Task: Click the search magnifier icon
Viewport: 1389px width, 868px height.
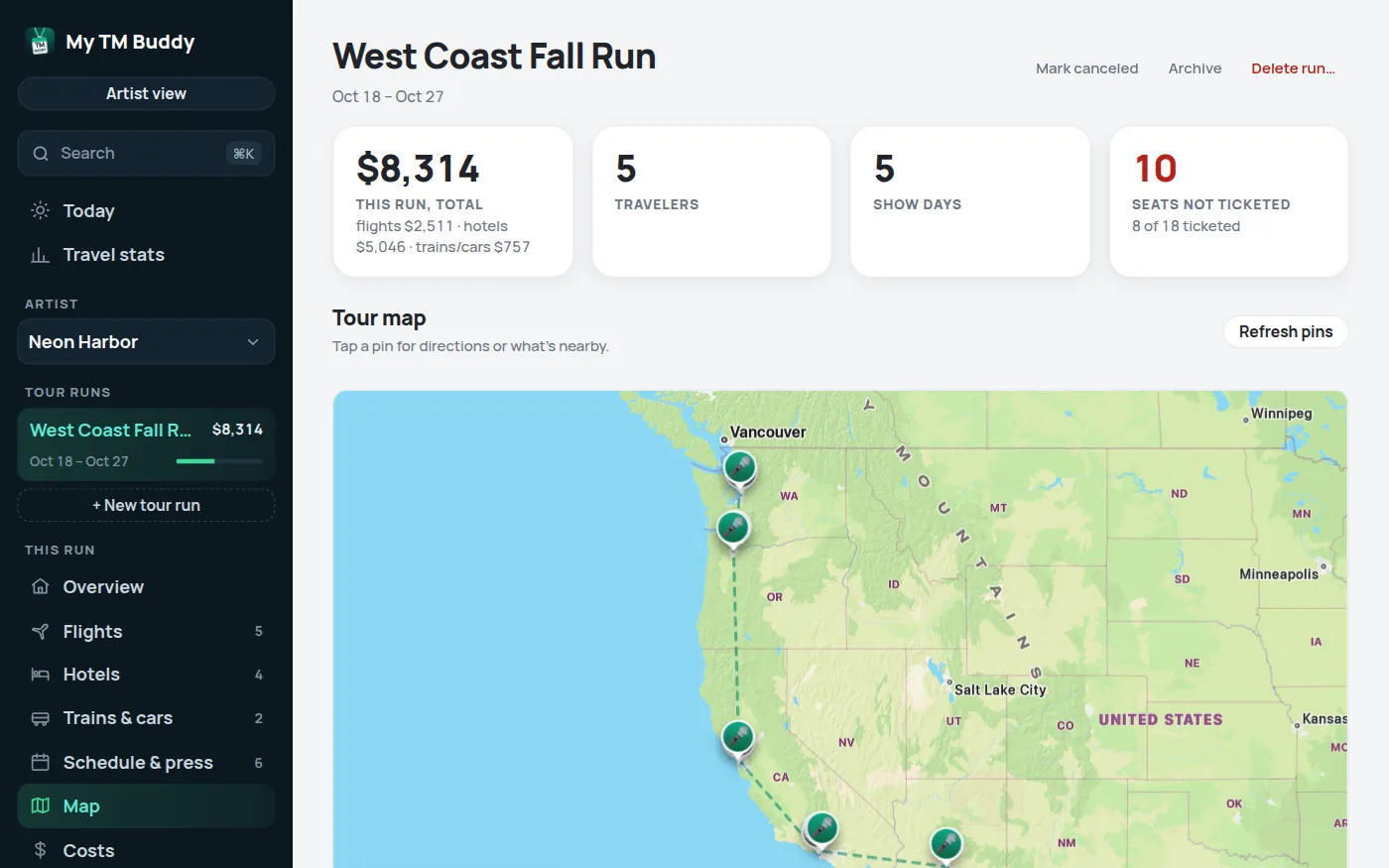Action: click(x=41, y=154)
